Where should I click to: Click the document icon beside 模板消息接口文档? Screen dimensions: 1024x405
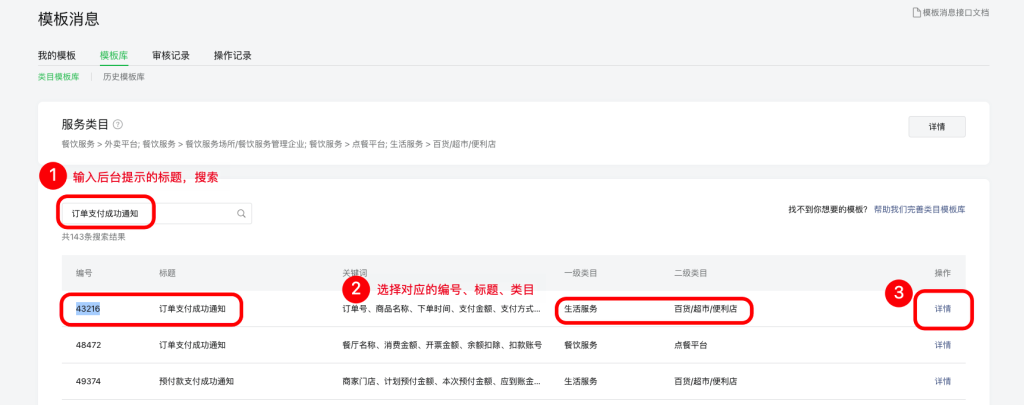pyautogui.click(x=915, y=13)
